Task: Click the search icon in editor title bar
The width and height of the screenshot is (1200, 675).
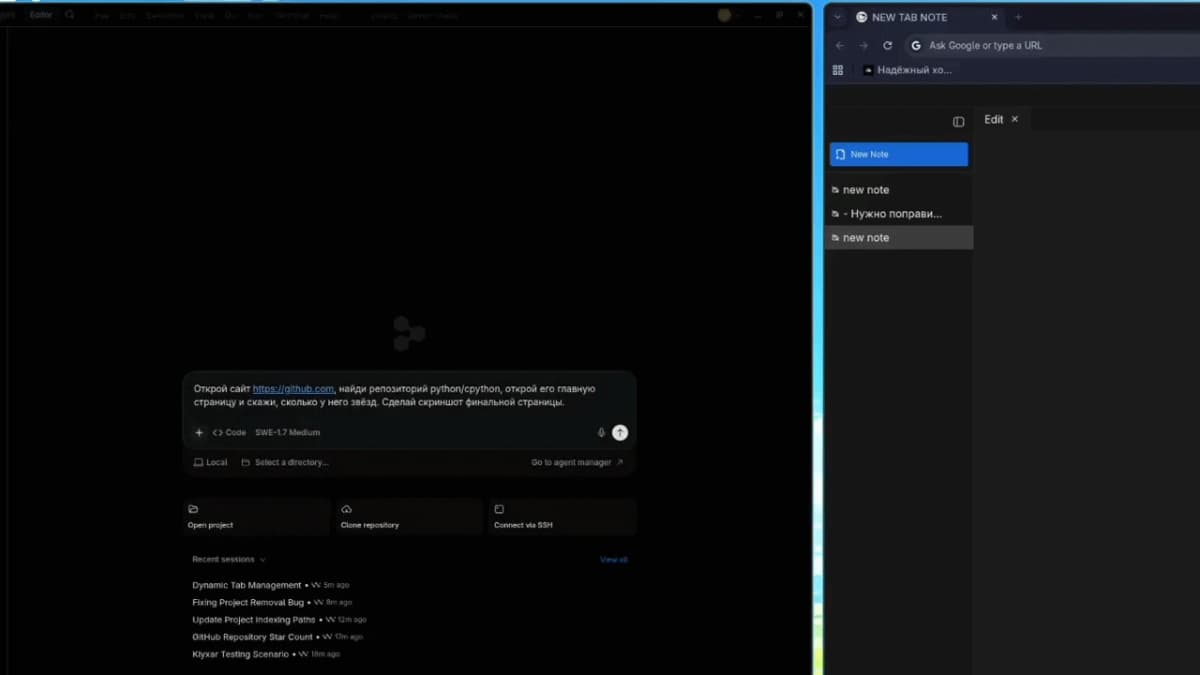Action: tap(70, 15)
